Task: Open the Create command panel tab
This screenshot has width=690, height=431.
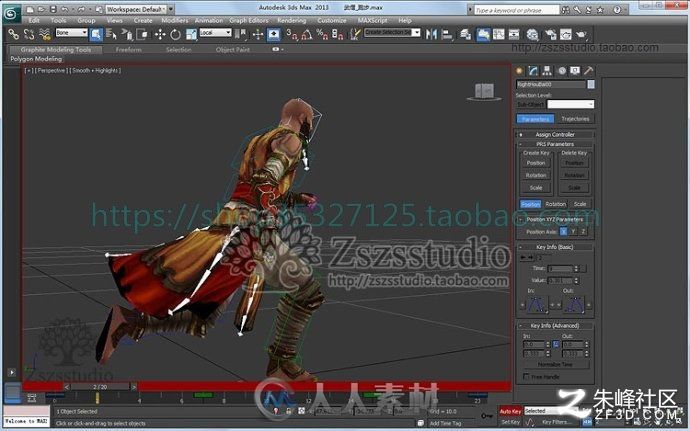Action: 520,70
